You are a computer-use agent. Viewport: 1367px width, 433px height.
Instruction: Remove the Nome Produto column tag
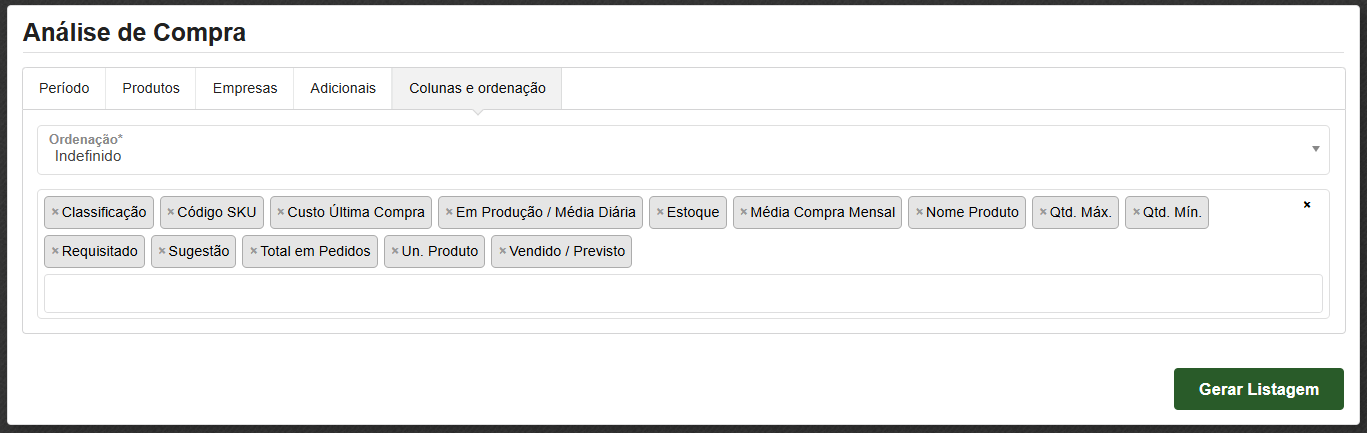(919, 212)
